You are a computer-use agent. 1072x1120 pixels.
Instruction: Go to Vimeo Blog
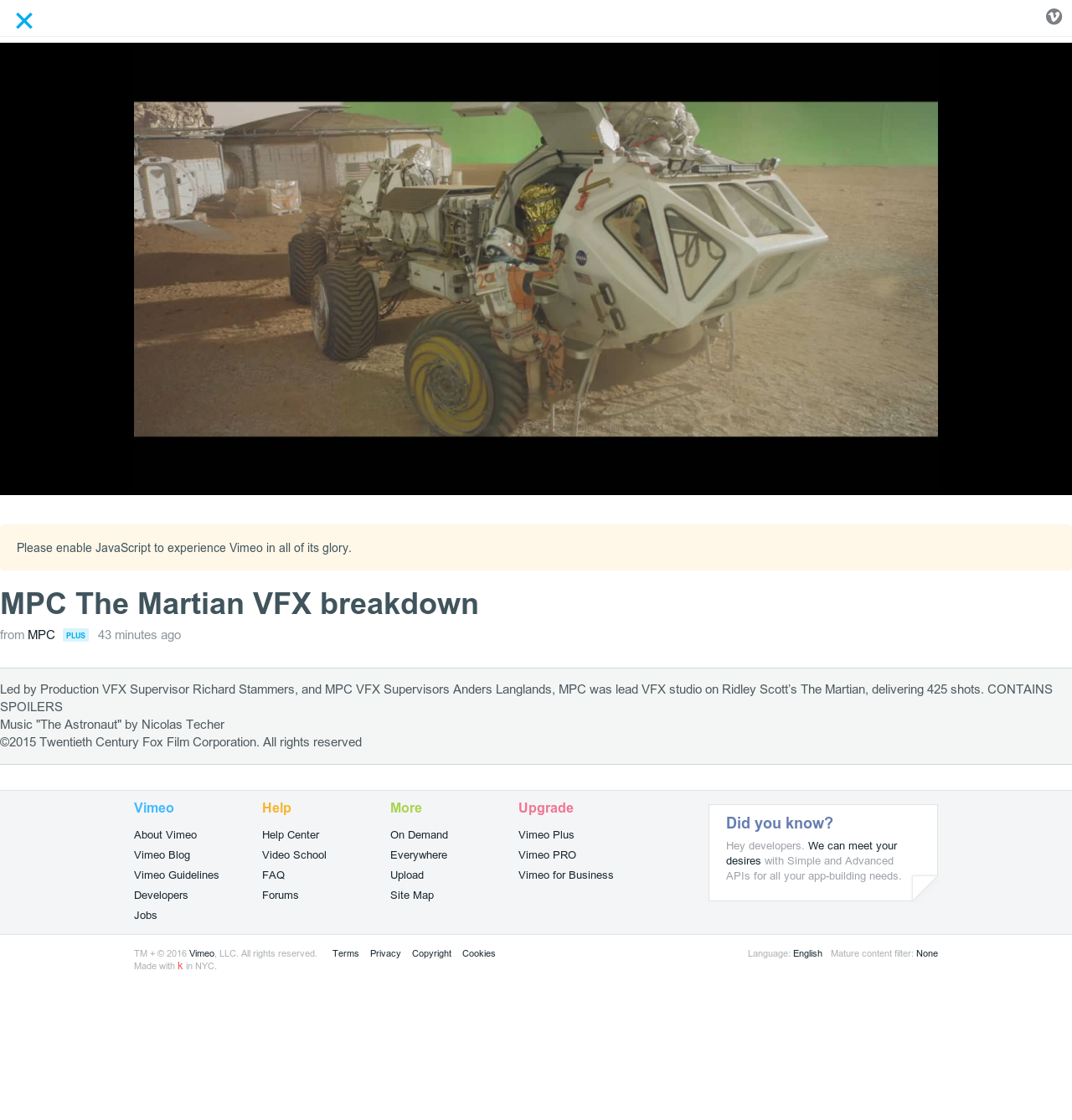(x=162, y=855)
